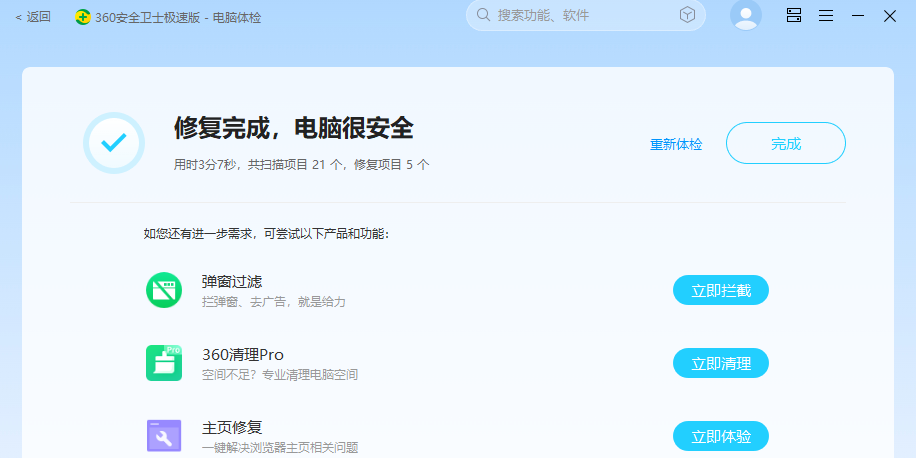Viewport: 916px width, 458px height.
Task: Click the magnifier icon in search bar
Action: (x=484, y=15)
